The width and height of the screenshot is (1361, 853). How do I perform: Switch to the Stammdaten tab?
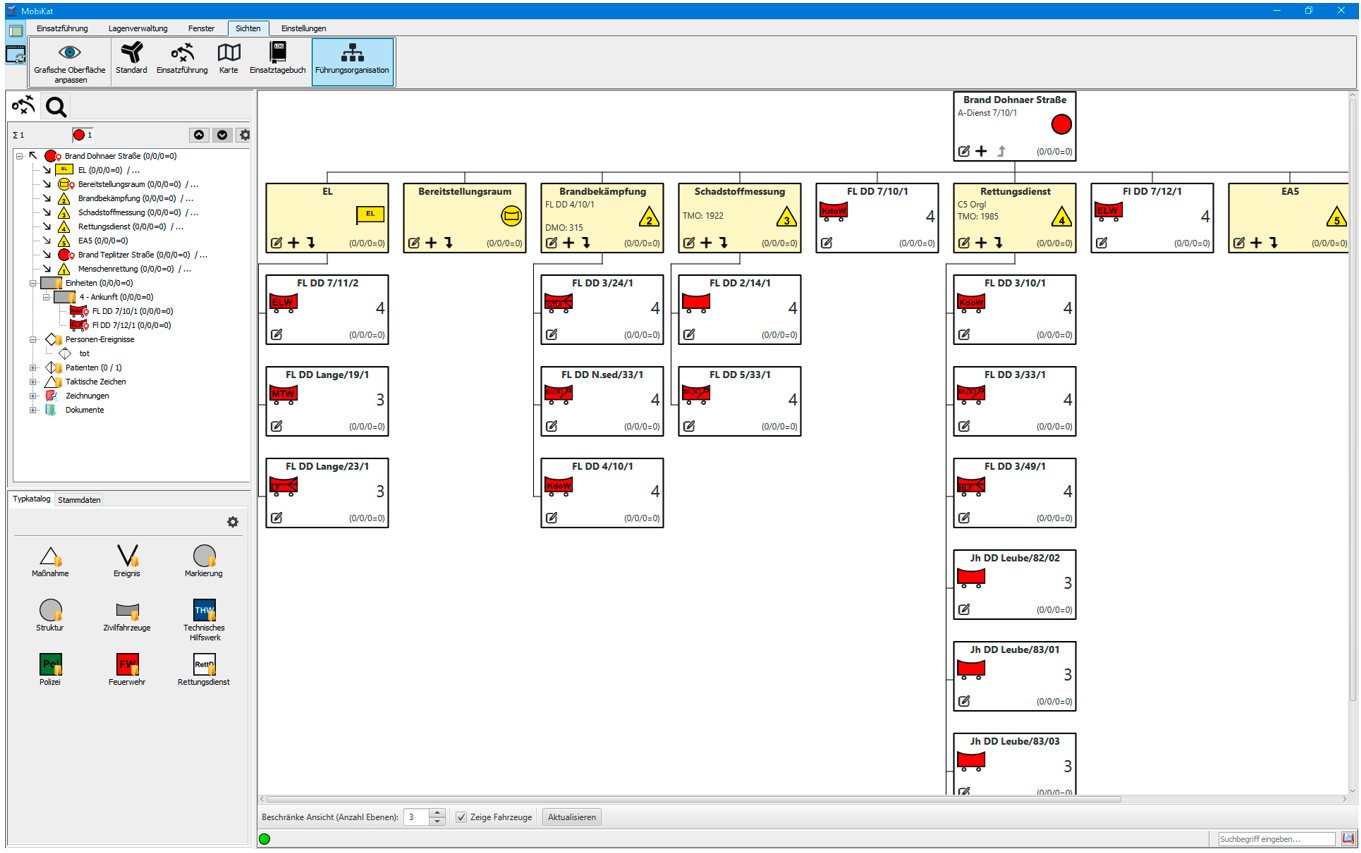click(x=79, y=500)
